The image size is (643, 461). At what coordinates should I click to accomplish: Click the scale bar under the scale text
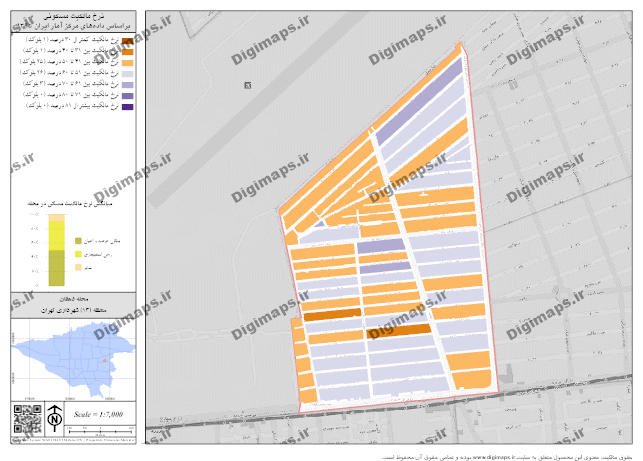coord(100,431)
